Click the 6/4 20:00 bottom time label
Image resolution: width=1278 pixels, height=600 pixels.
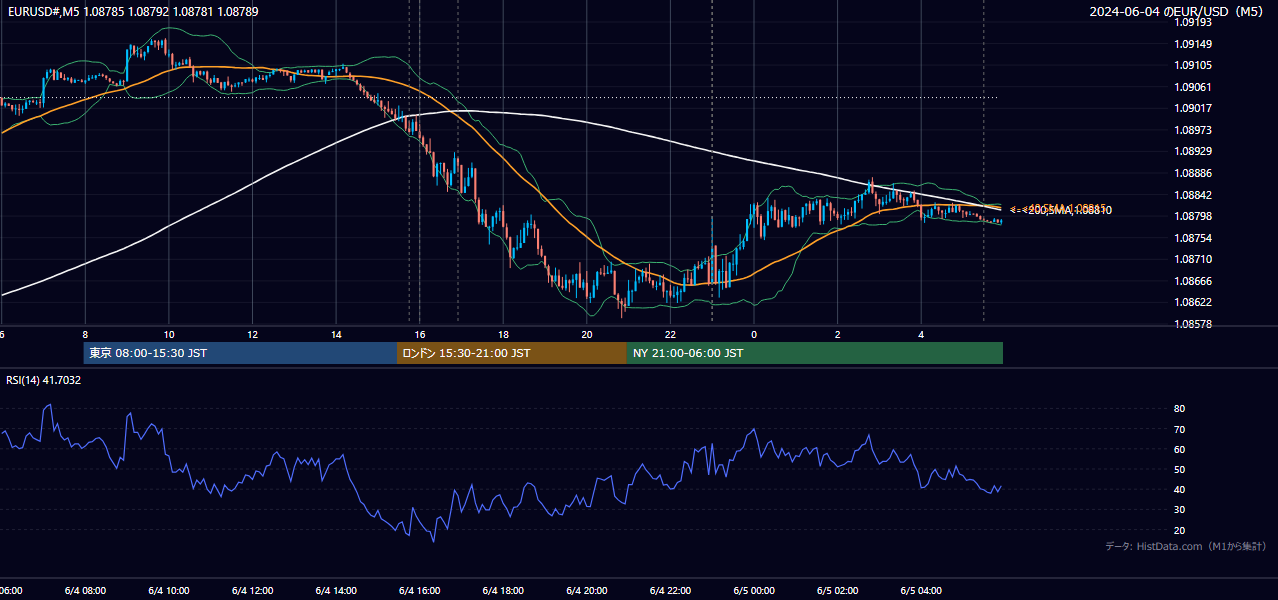[587, 590]
